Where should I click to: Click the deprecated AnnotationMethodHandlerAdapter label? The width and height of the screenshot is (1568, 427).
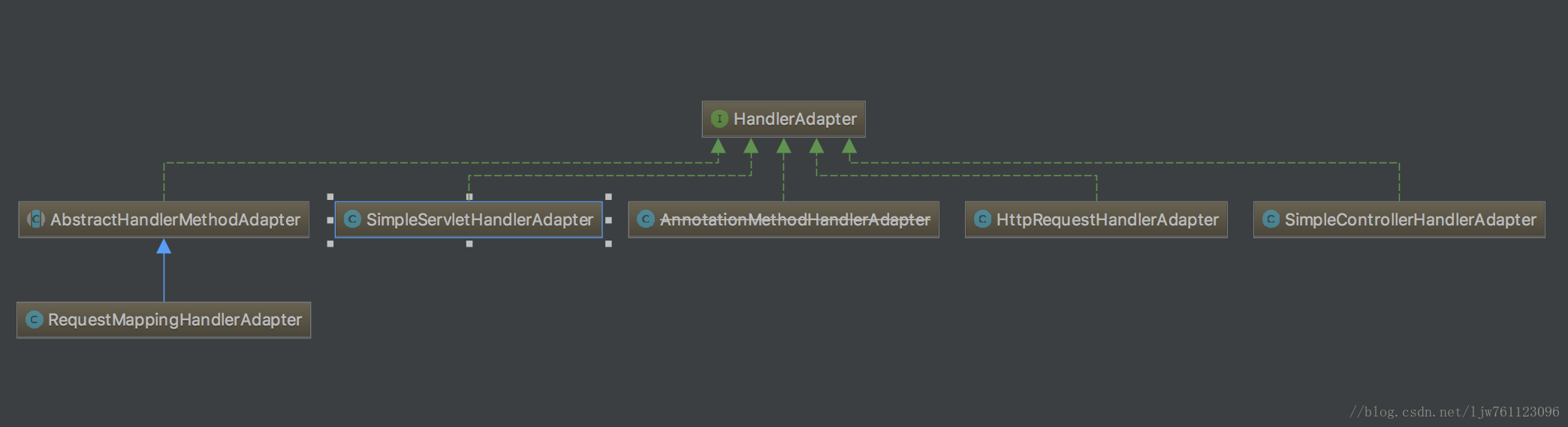pos(795,220)
